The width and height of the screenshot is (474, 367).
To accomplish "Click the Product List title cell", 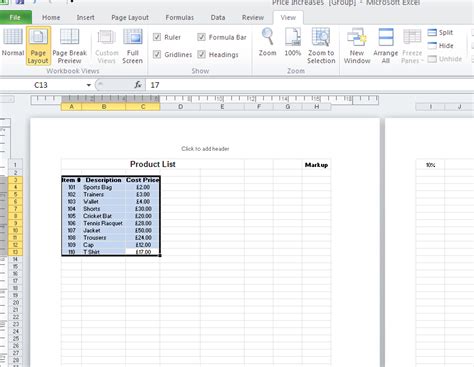I will click(x=153, y=164).
